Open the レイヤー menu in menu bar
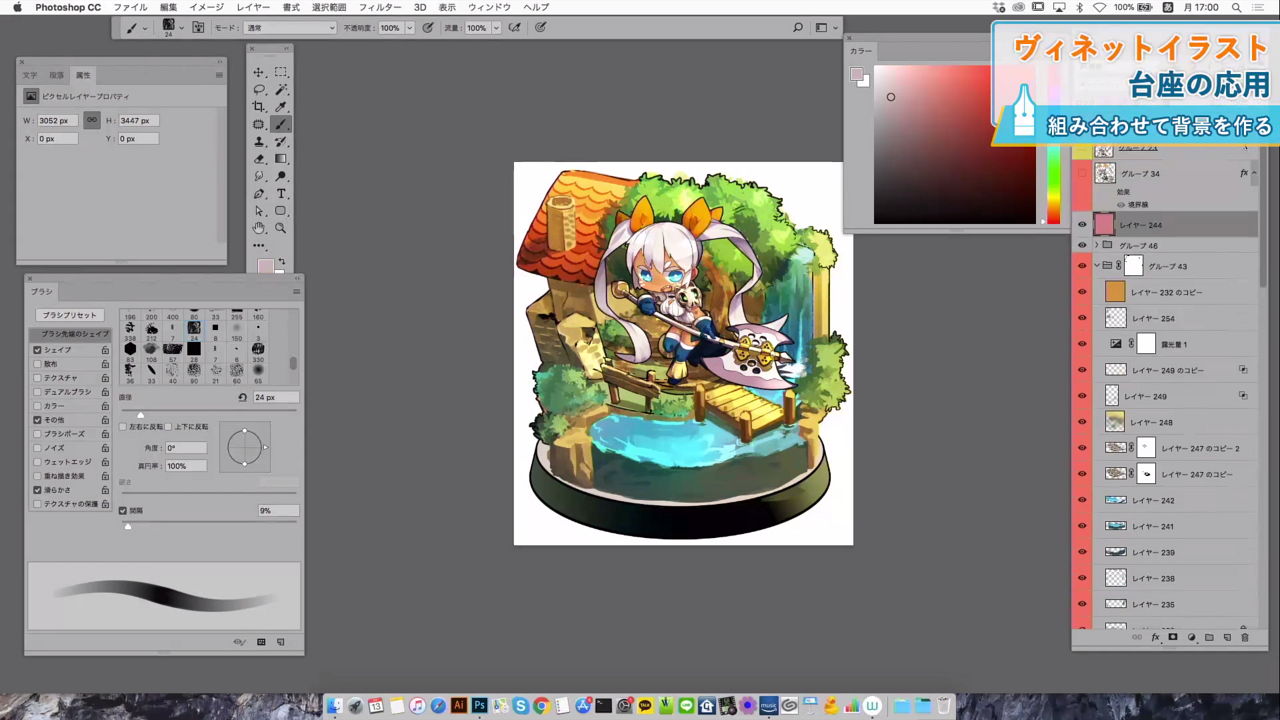 (x=253, y=7)
